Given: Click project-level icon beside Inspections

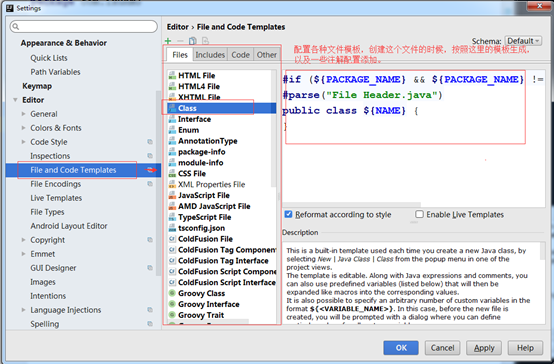Looking at the screenshot, I should (x=150, y=156).
